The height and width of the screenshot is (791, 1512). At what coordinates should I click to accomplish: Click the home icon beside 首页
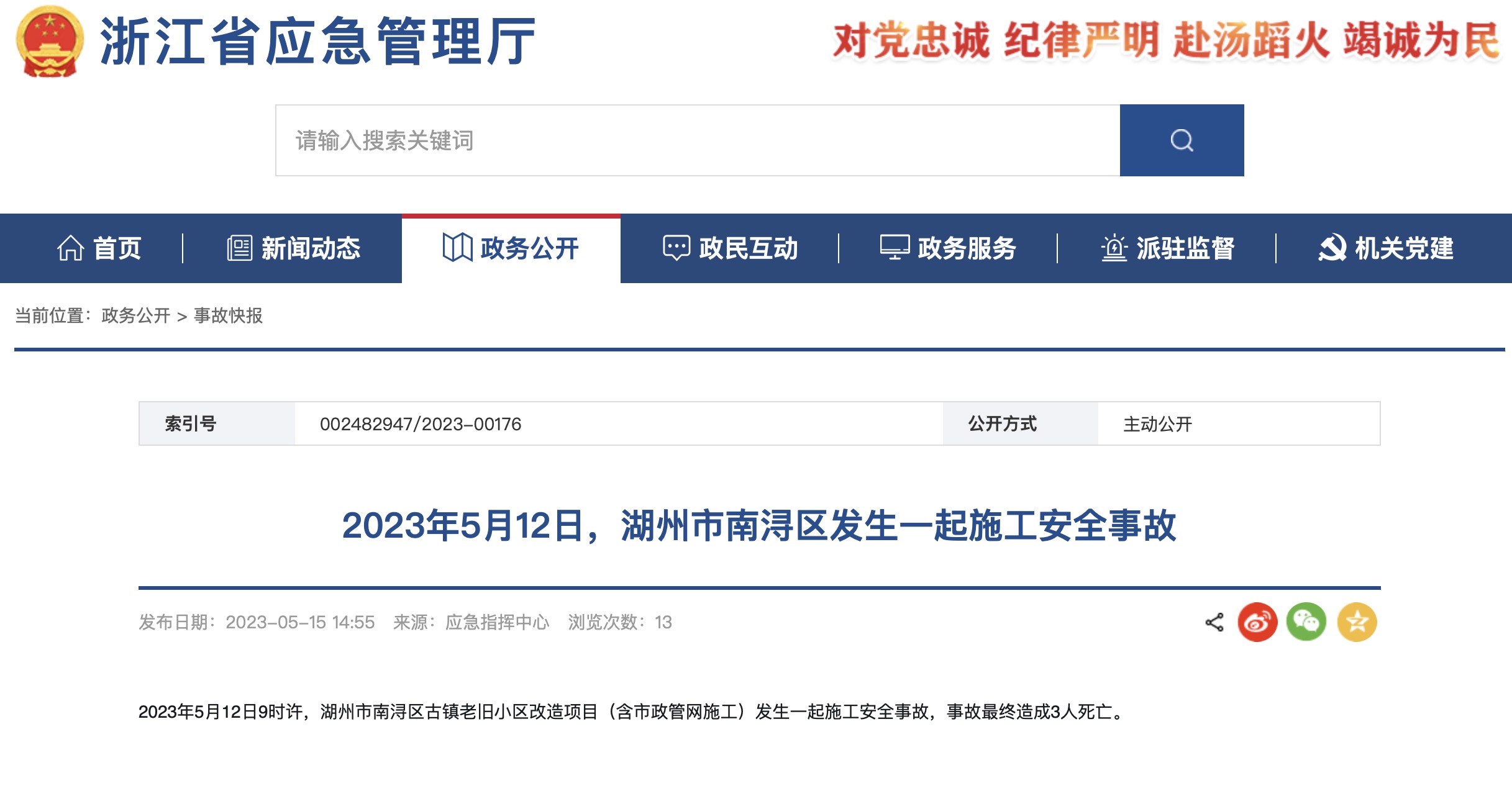[70, 248]
